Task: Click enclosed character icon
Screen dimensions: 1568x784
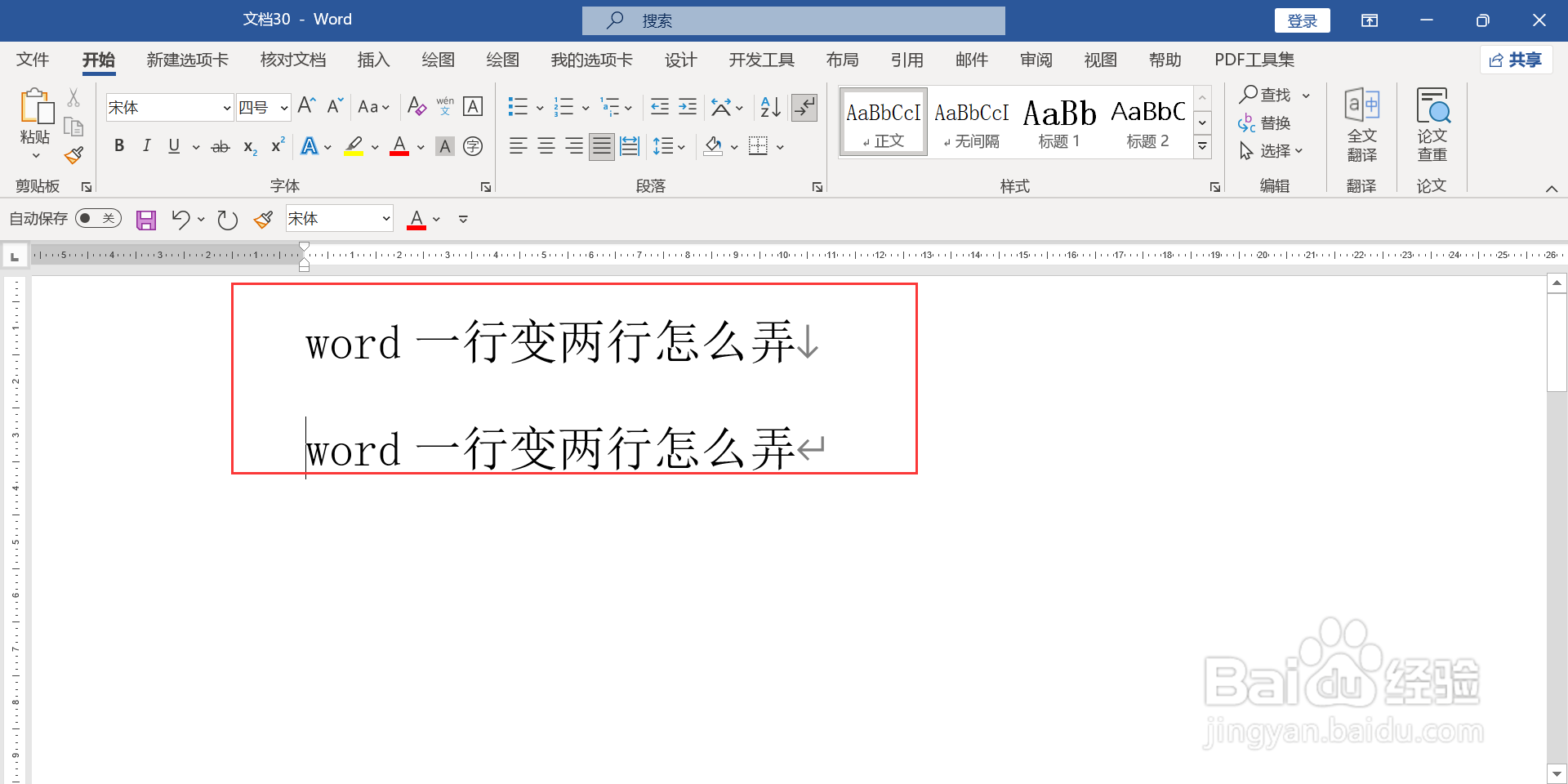Action: tap(473, 146)
